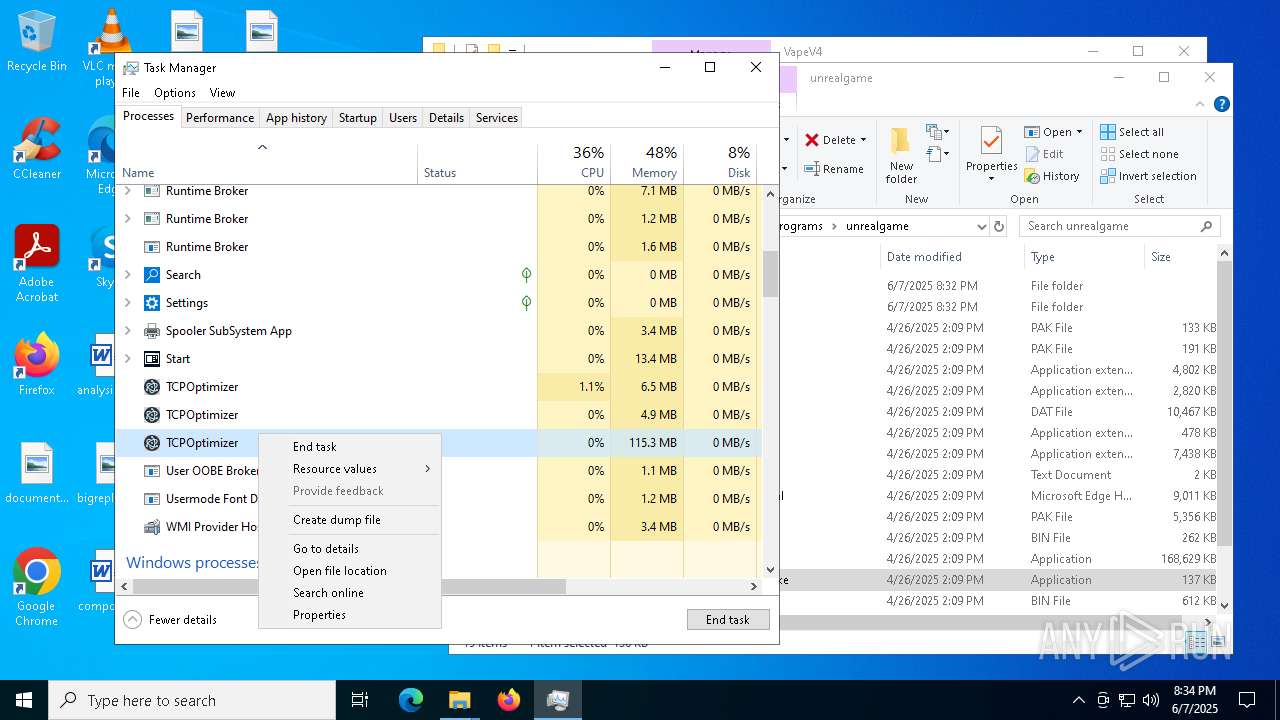1280x720 pixels.
Task: Choose Open file location
Action: point(350,571)
